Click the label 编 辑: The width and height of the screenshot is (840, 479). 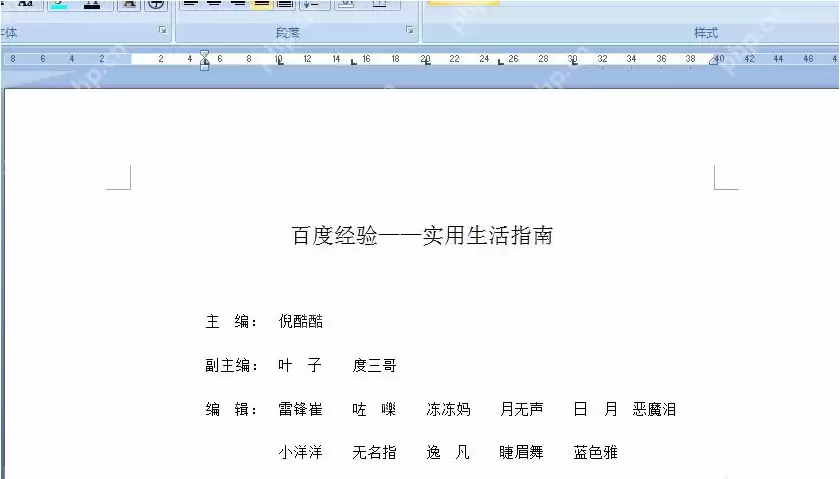(232, 409)
